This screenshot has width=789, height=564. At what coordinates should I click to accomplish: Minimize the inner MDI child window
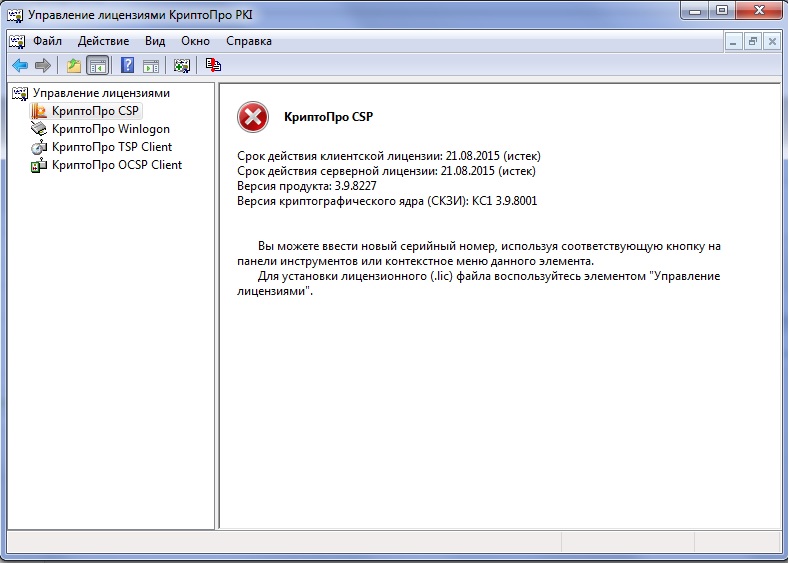(x=733, y=42)
